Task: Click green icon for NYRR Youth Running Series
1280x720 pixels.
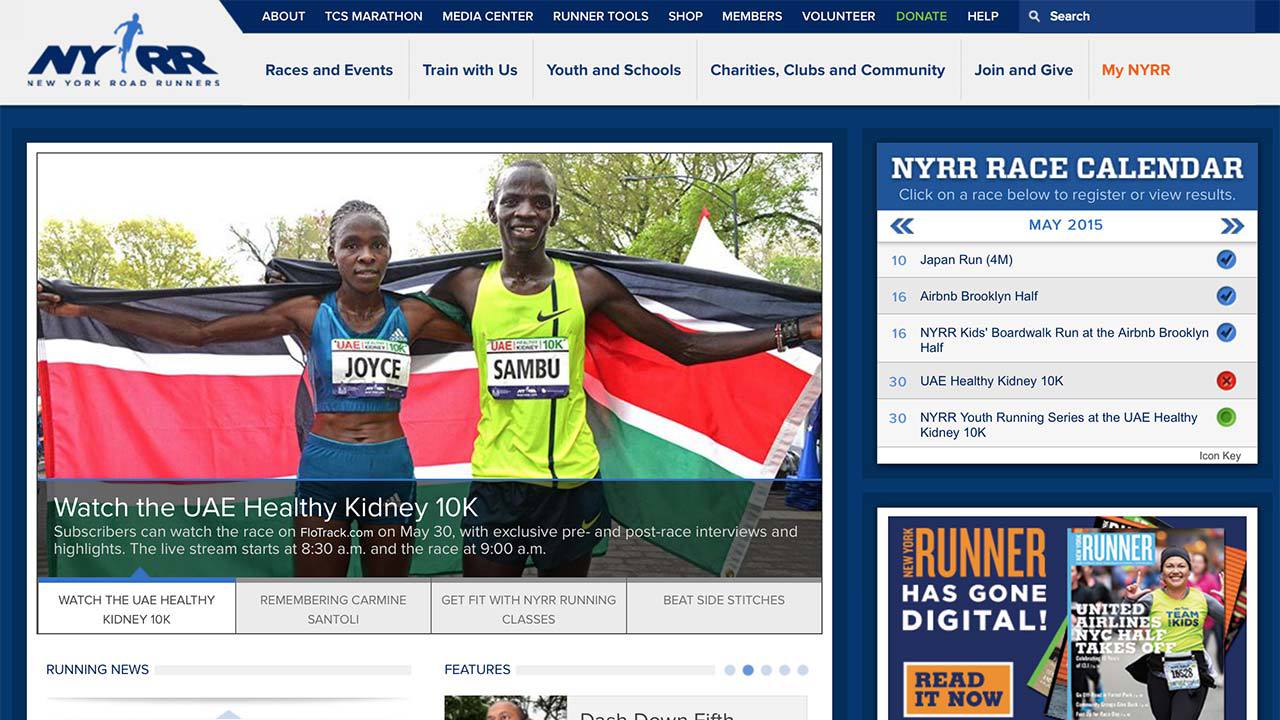Action: tap(1226, 417)
